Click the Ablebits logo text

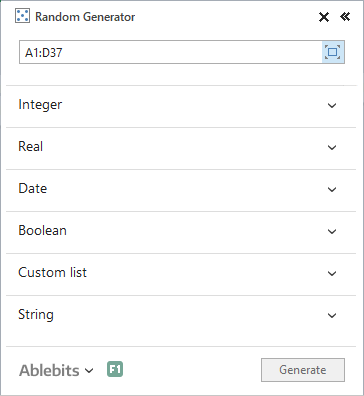coord(49,370)
